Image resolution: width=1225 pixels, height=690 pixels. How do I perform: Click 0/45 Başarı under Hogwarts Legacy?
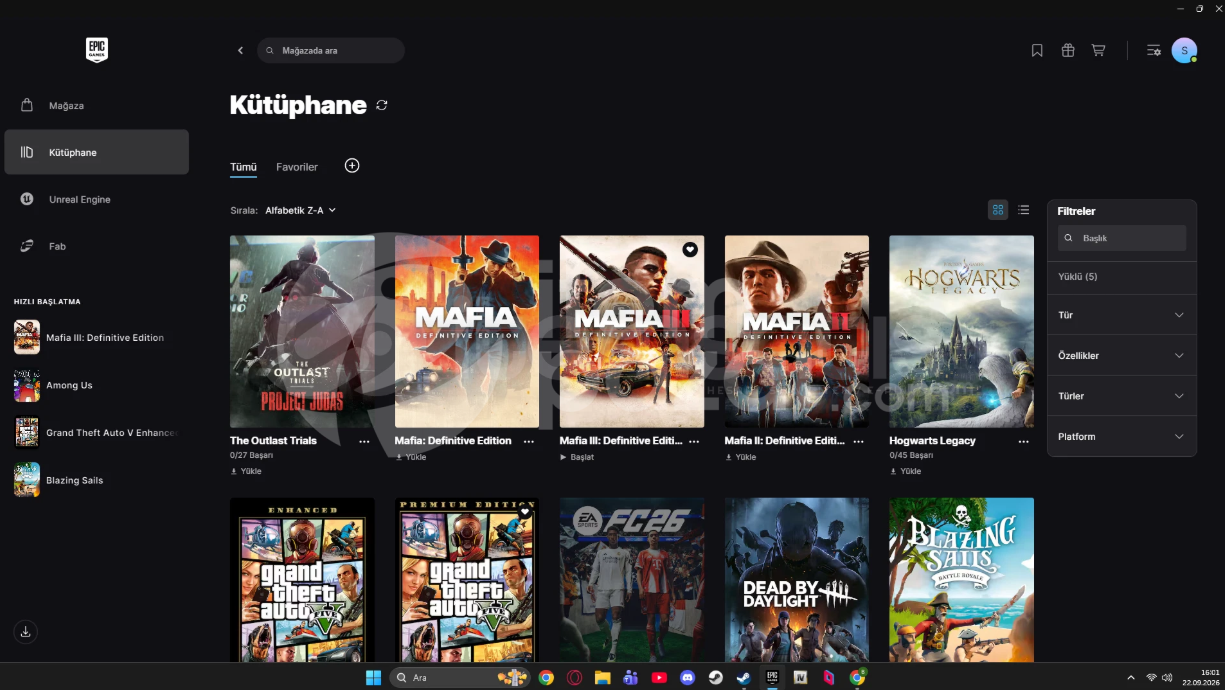(911, 455)
